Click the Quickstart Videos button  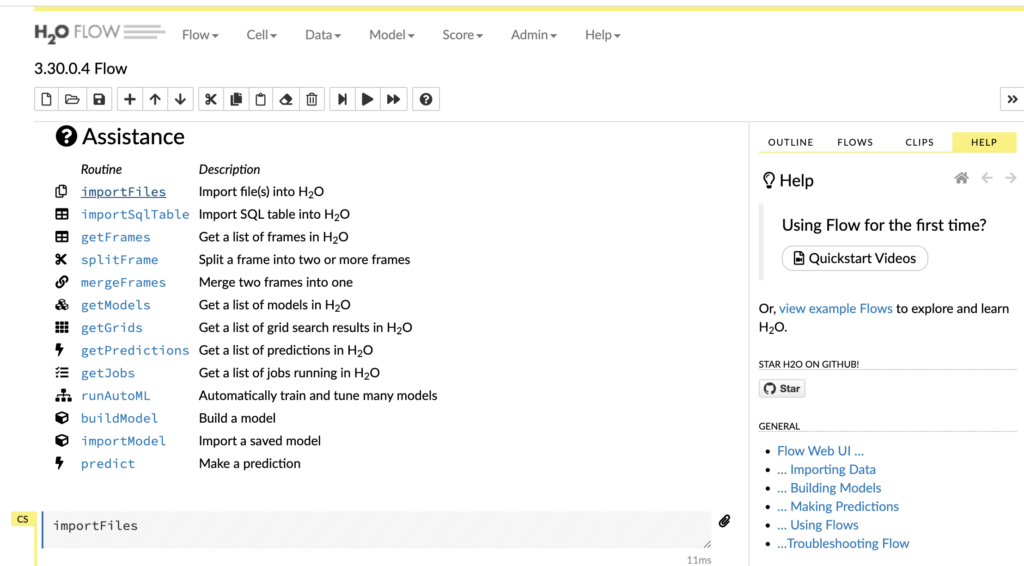click(855, 258)
